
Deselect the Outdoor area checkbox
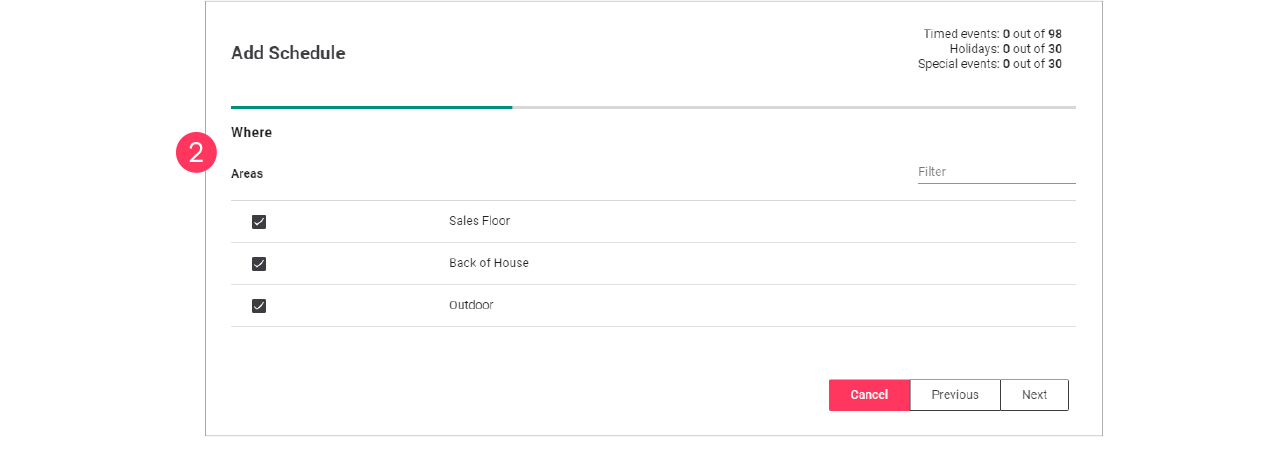259,306
